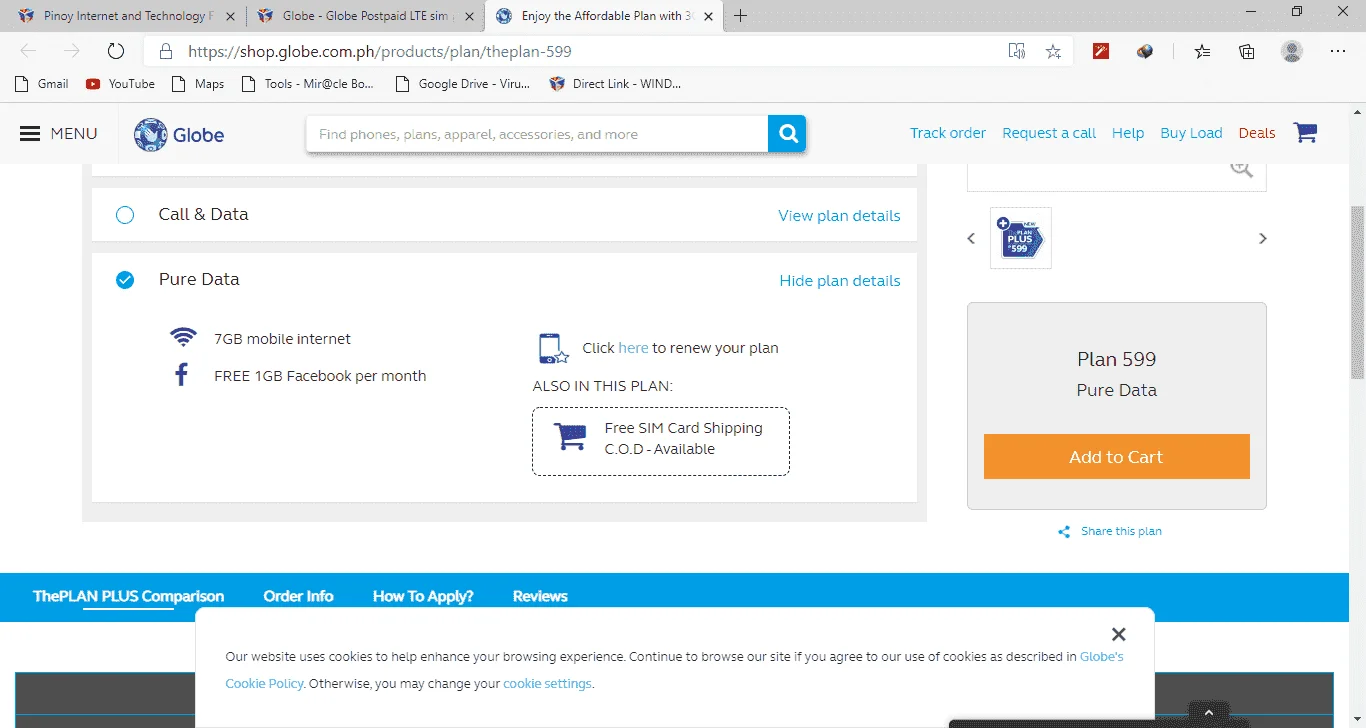Close the Pinoy Internet and Technology tab
Viewport: 1366px width, 728px height.
(x=230, y=16)
